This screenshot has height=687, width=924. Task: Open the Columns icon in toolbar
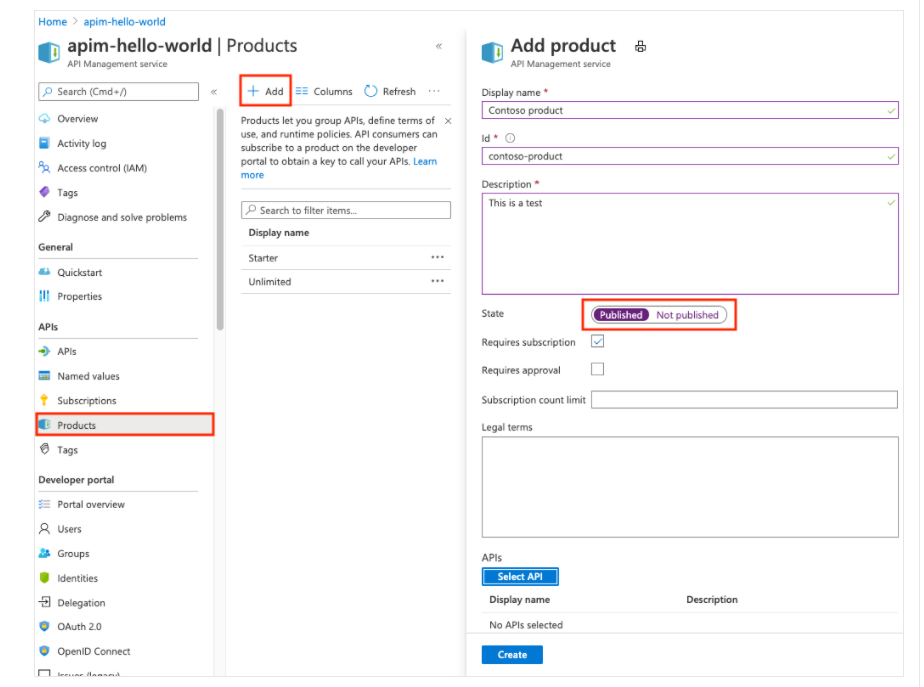pyautogui.click(x=302, y=91)
